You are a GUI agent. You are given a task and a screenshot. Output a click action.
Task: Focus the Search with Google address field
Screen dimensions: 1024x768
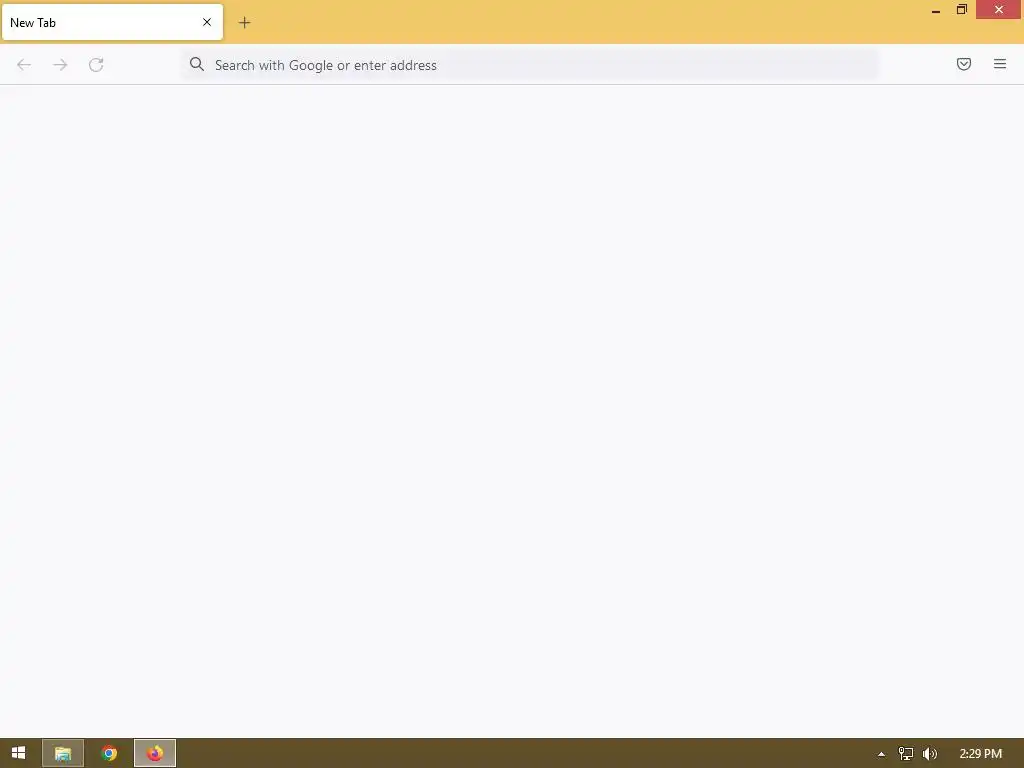tap(530, 65)
